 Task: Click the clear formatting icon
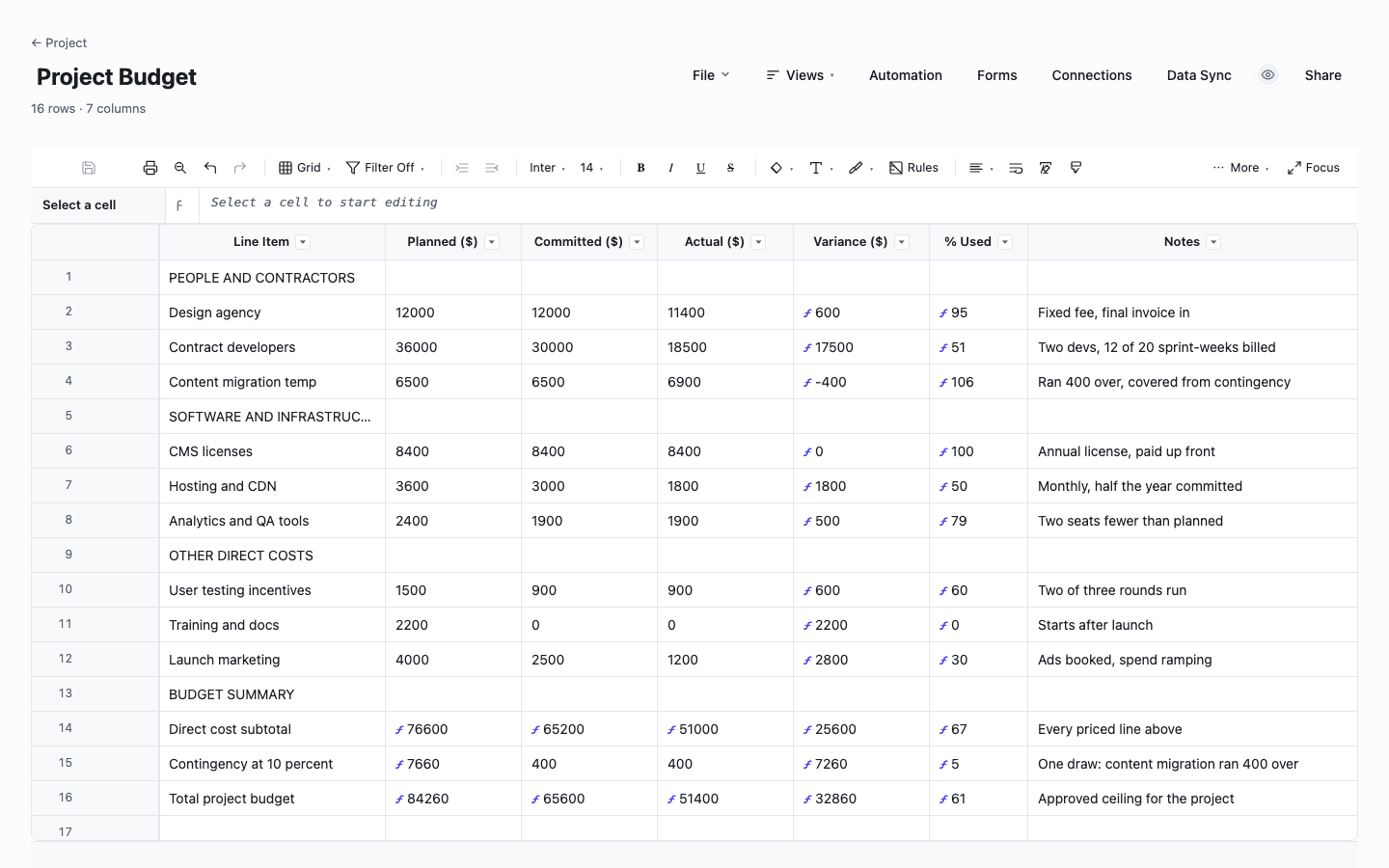tap(1046, 168)
